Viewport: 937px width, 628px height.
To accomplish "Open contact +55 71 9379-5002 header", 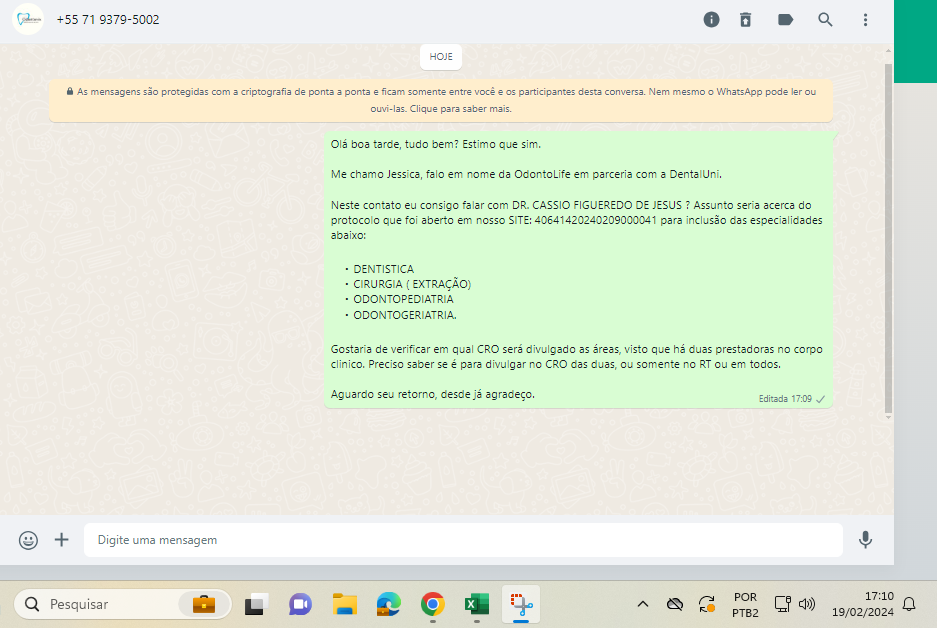I will pyautogui.click(x=108, y=20).
